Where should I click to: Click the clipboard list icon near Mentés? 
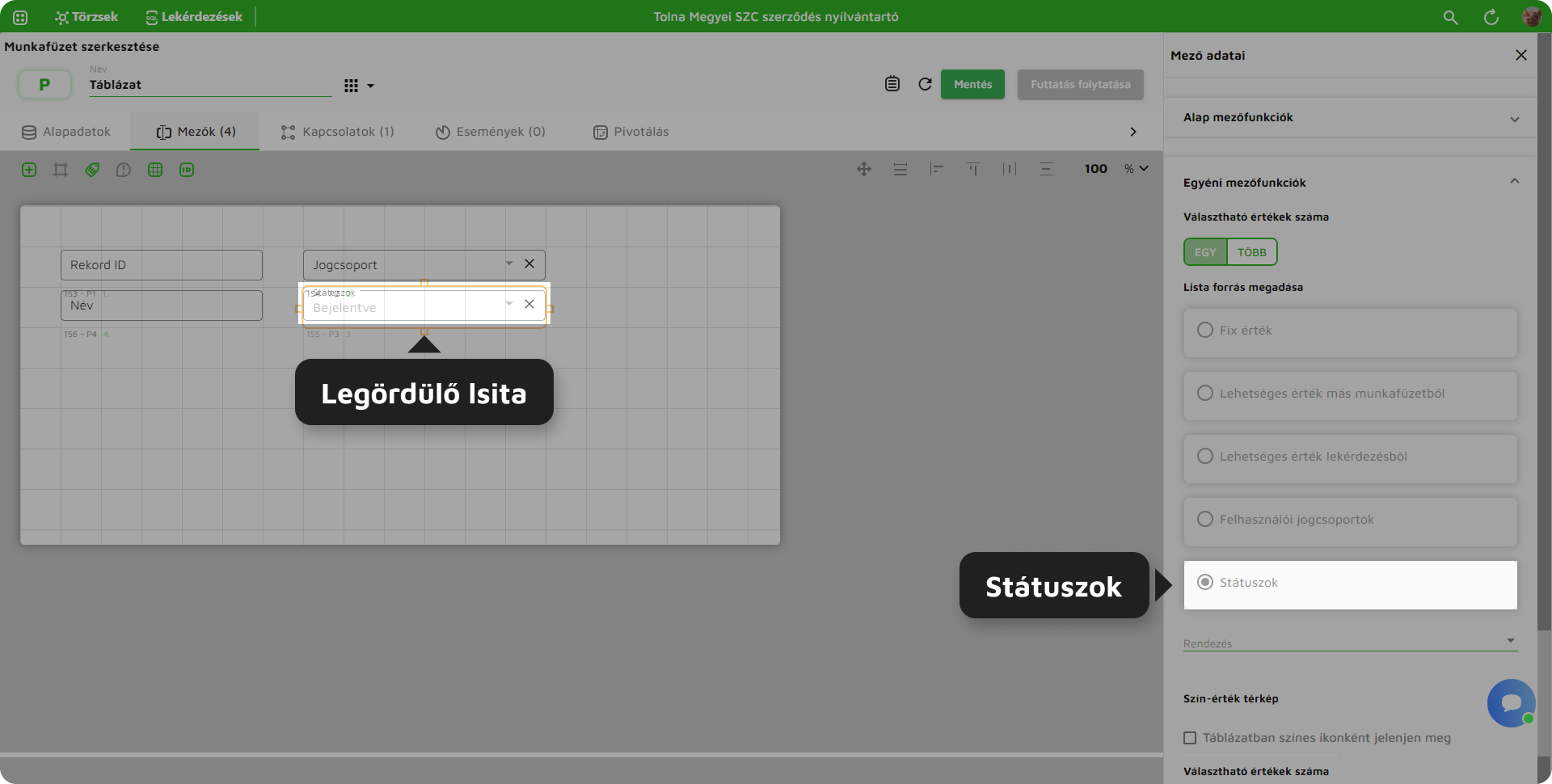click(892, 84)
